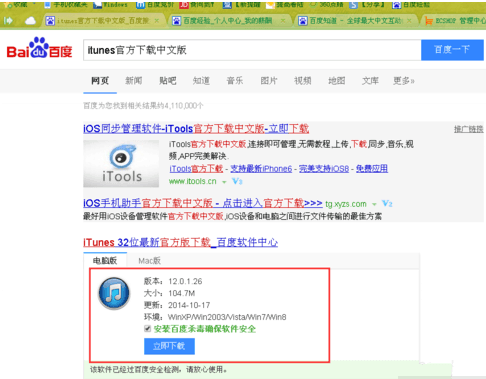The width and height of the screenshot is (486, 379).
Task: Click the cloud icon left of the tabs
Action: point(30,21)
